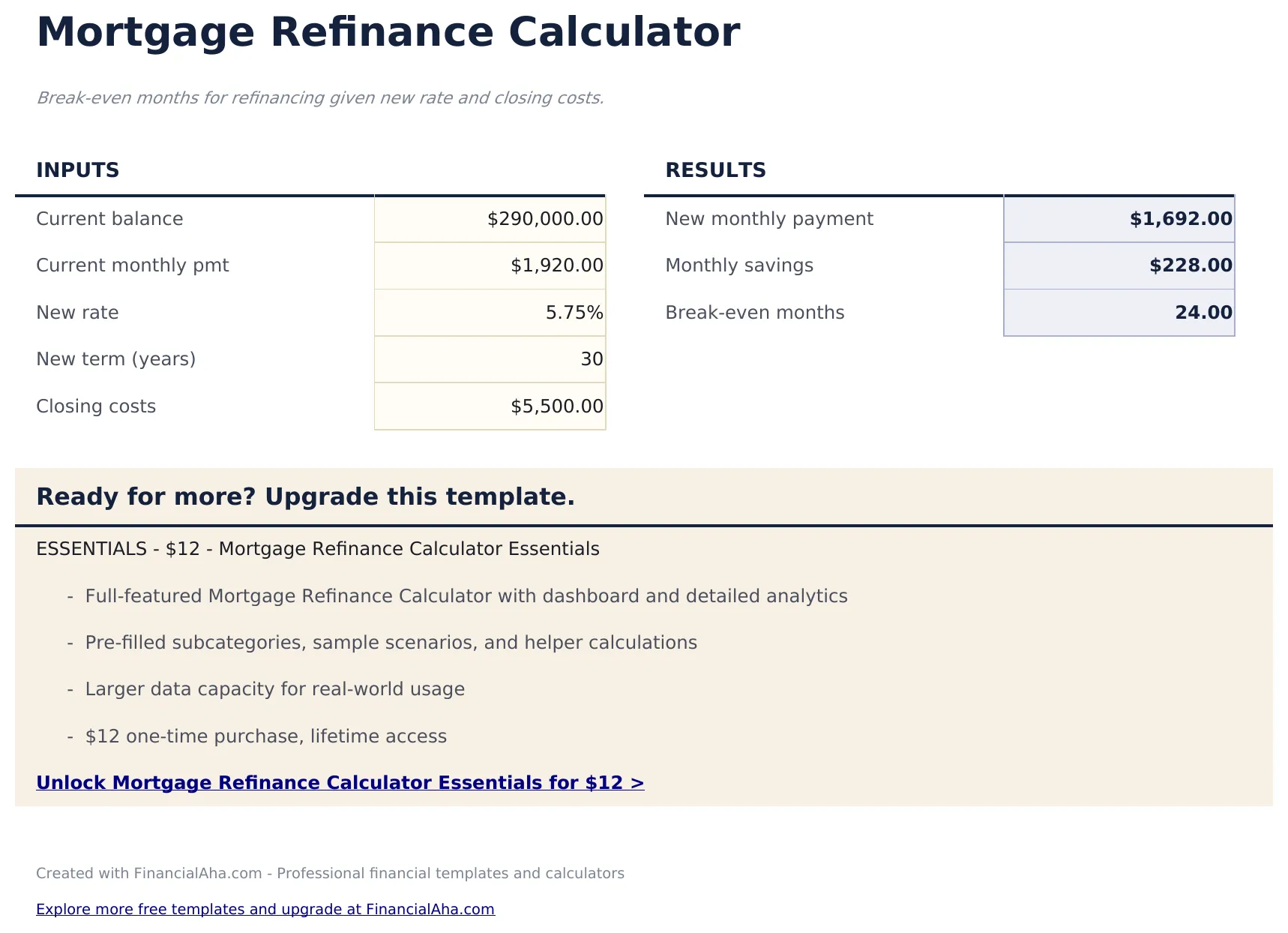Select the New monthly payment result cell
The width and height of the screenshot is (1288, 933).
[1119, 218]
